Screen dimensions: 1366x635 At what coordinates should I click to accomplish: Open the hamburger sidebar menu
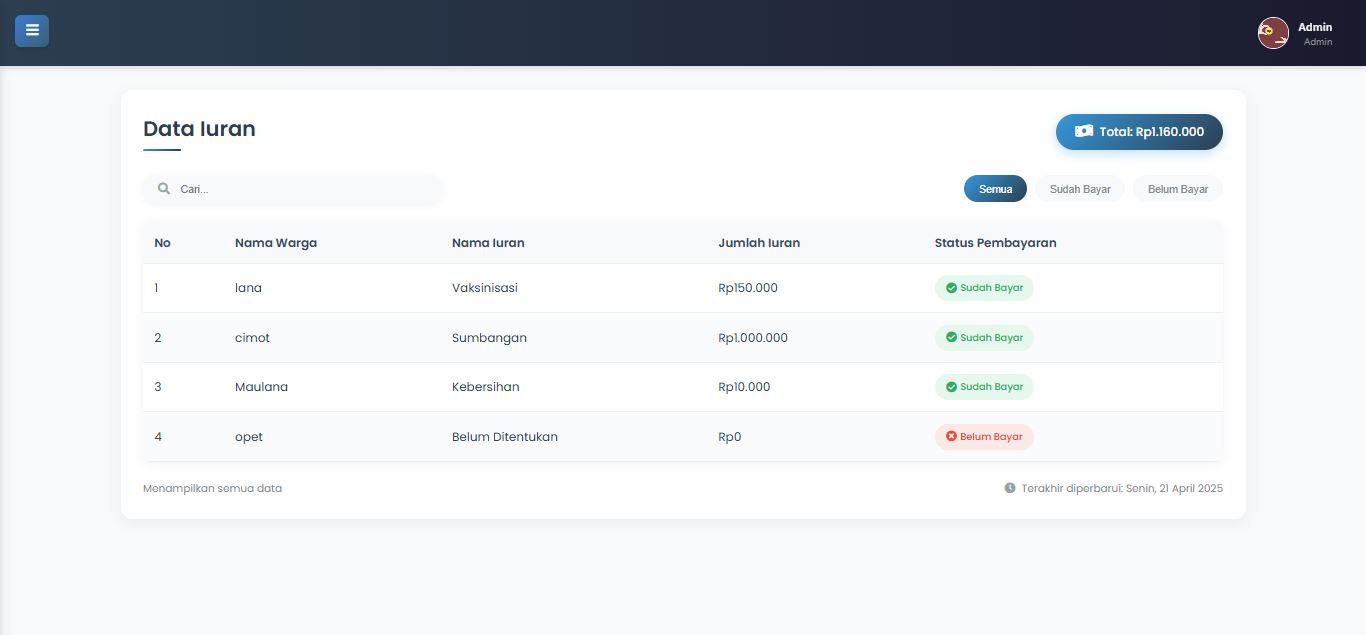click(x=32, y=31)
